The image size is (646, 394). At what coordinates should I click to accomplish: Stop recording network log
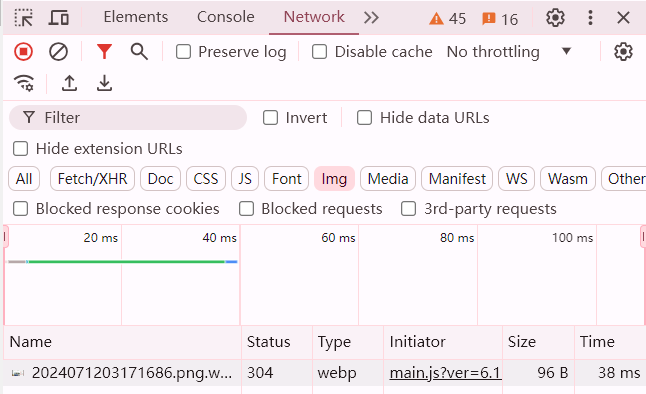pyautogui.click(x=23, y=52)
